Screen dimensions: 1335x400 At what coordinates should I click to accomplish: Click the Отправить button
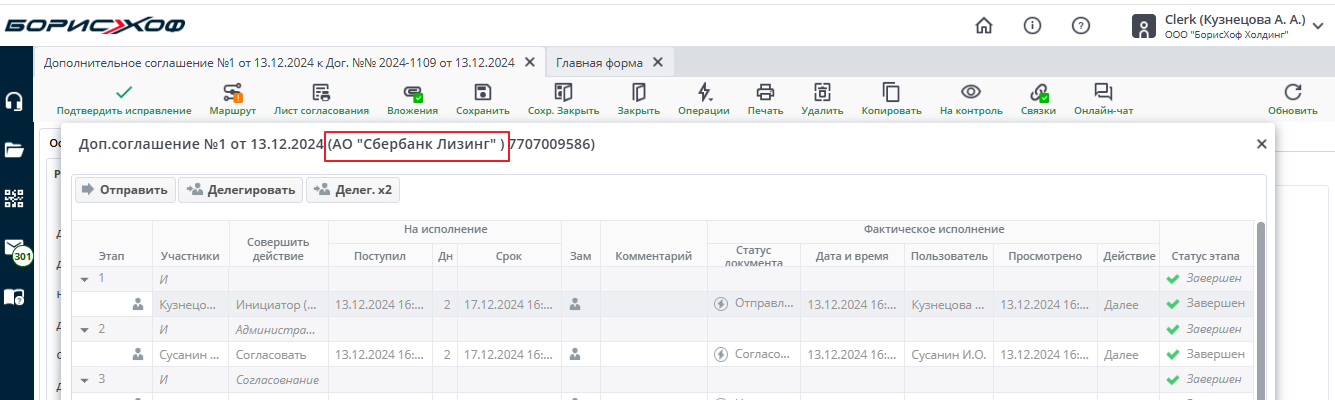(125, 189)
